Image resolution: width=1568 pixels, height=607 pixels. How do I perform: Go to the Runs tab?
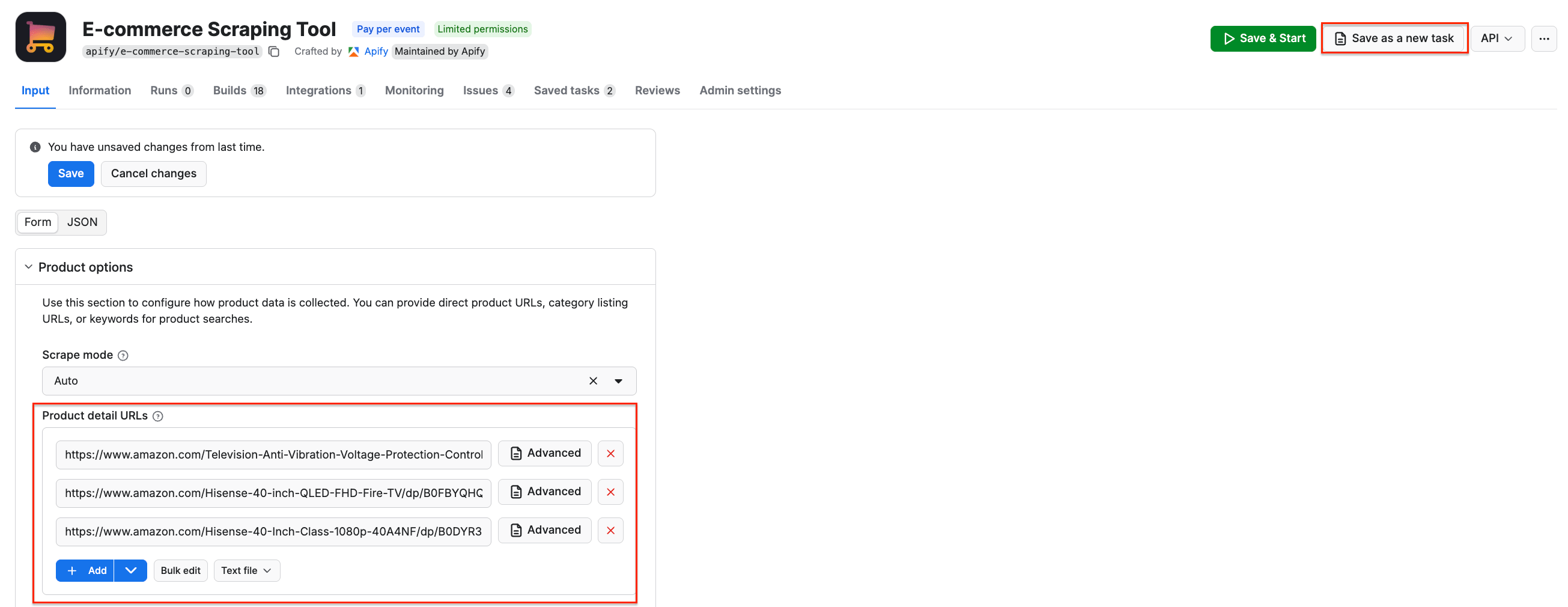172,91
